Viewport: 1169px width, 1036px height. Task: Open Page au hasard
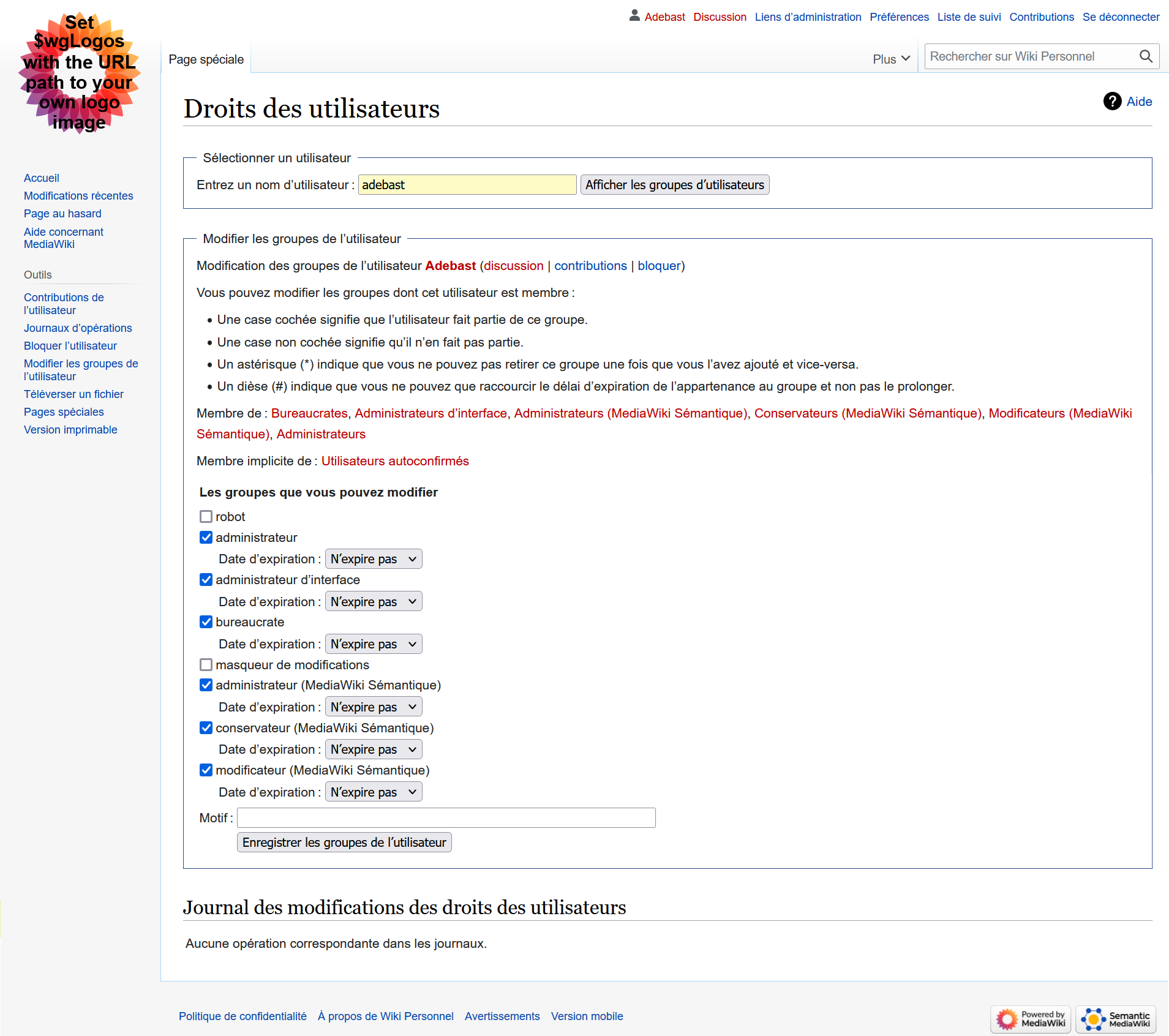click(62, 213)
